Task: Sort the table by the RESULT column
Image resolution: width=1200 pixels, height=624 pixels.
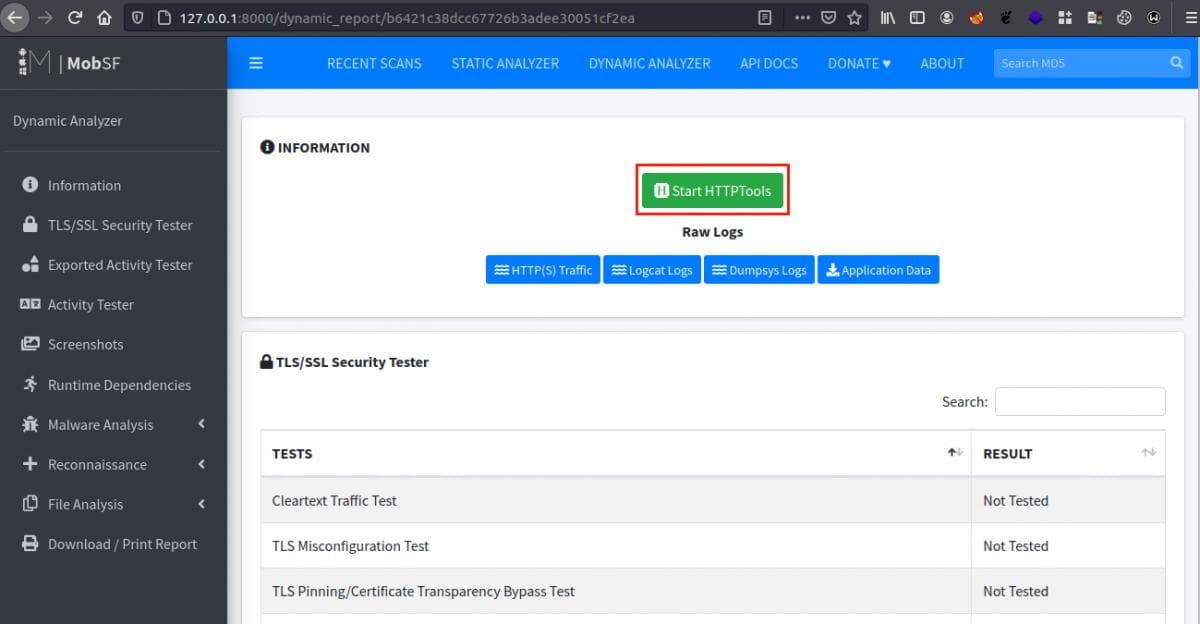Action: (1148, 453)
